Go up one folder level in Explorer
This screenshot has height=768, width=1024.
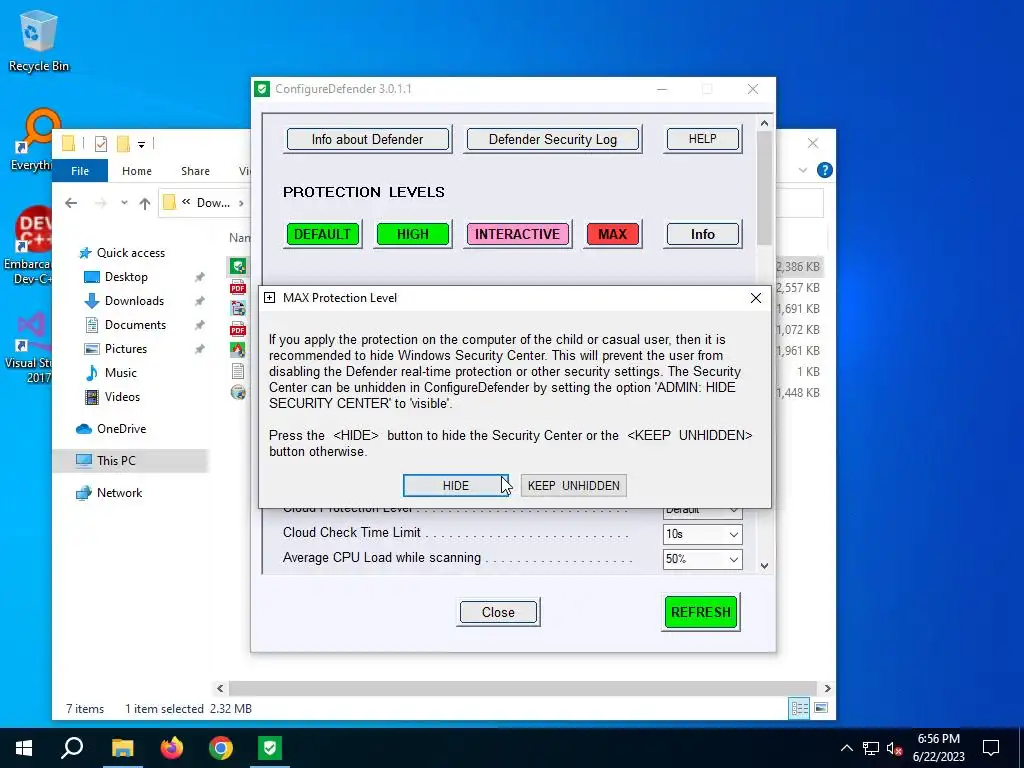point(145,203)
